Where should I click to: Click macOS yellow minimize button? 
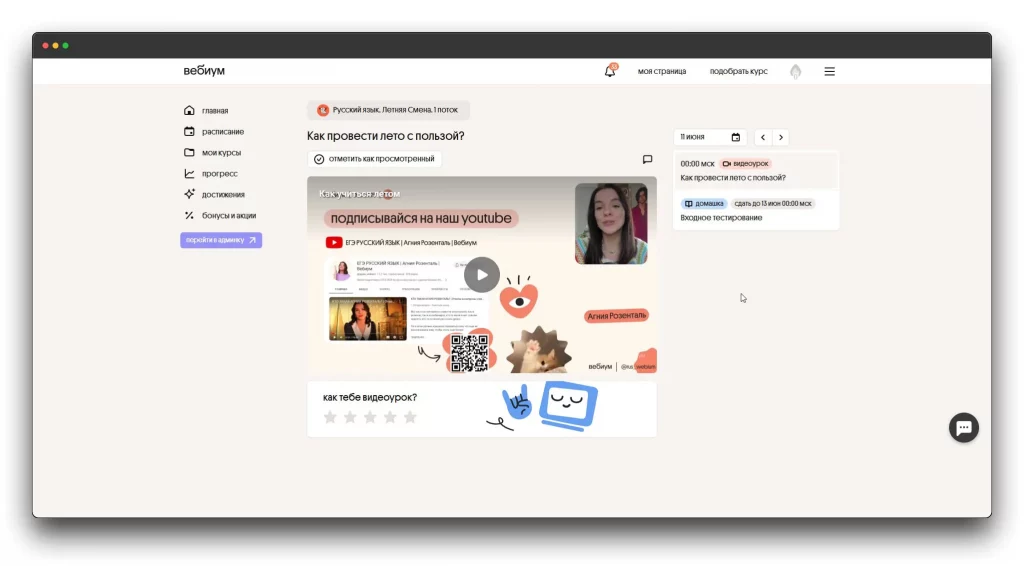[x=56, y=46]
